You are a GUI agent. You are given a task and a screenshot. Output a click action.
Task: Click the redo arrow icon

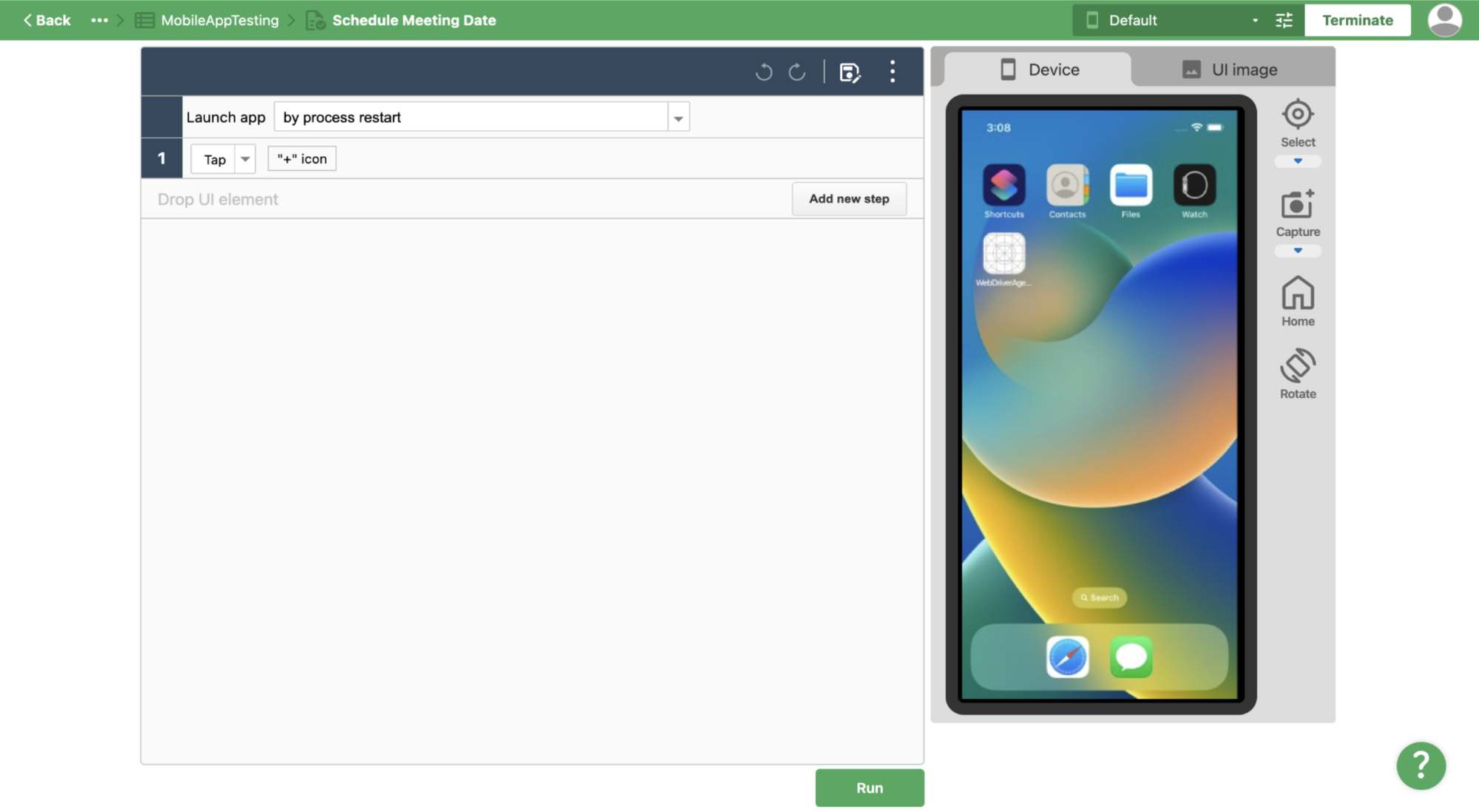[796, 72]
